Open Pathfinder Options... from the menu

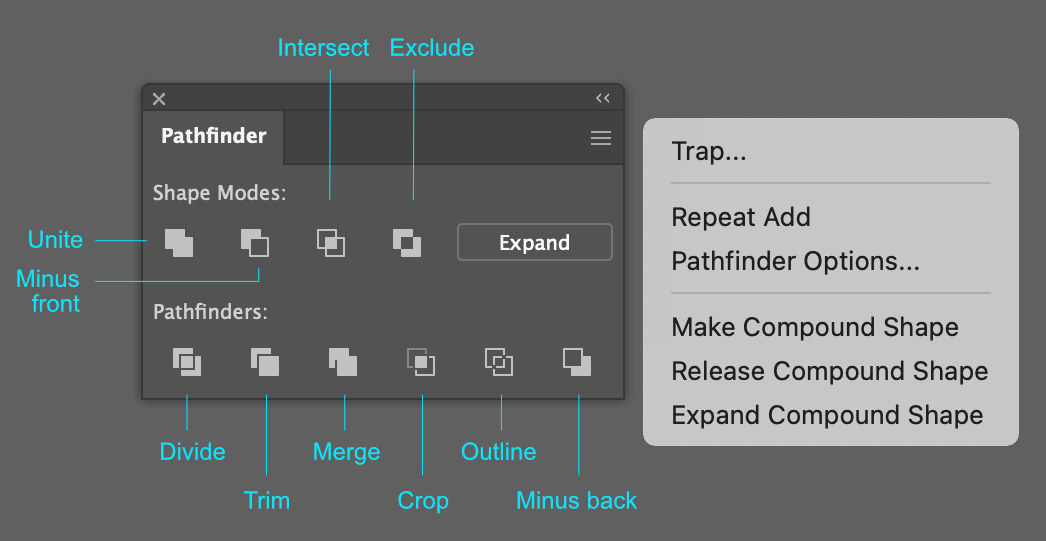point(796,261)
